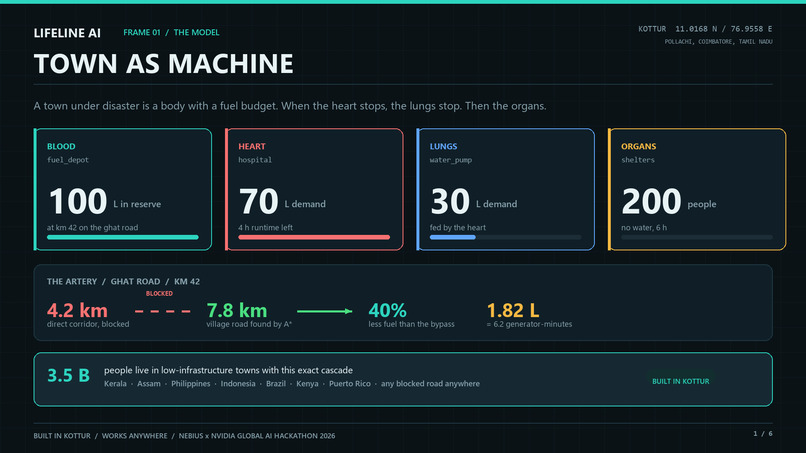Click the green route arrow
Screen dimensions: 806x453
pyautogui.click(x=325, y=311)
